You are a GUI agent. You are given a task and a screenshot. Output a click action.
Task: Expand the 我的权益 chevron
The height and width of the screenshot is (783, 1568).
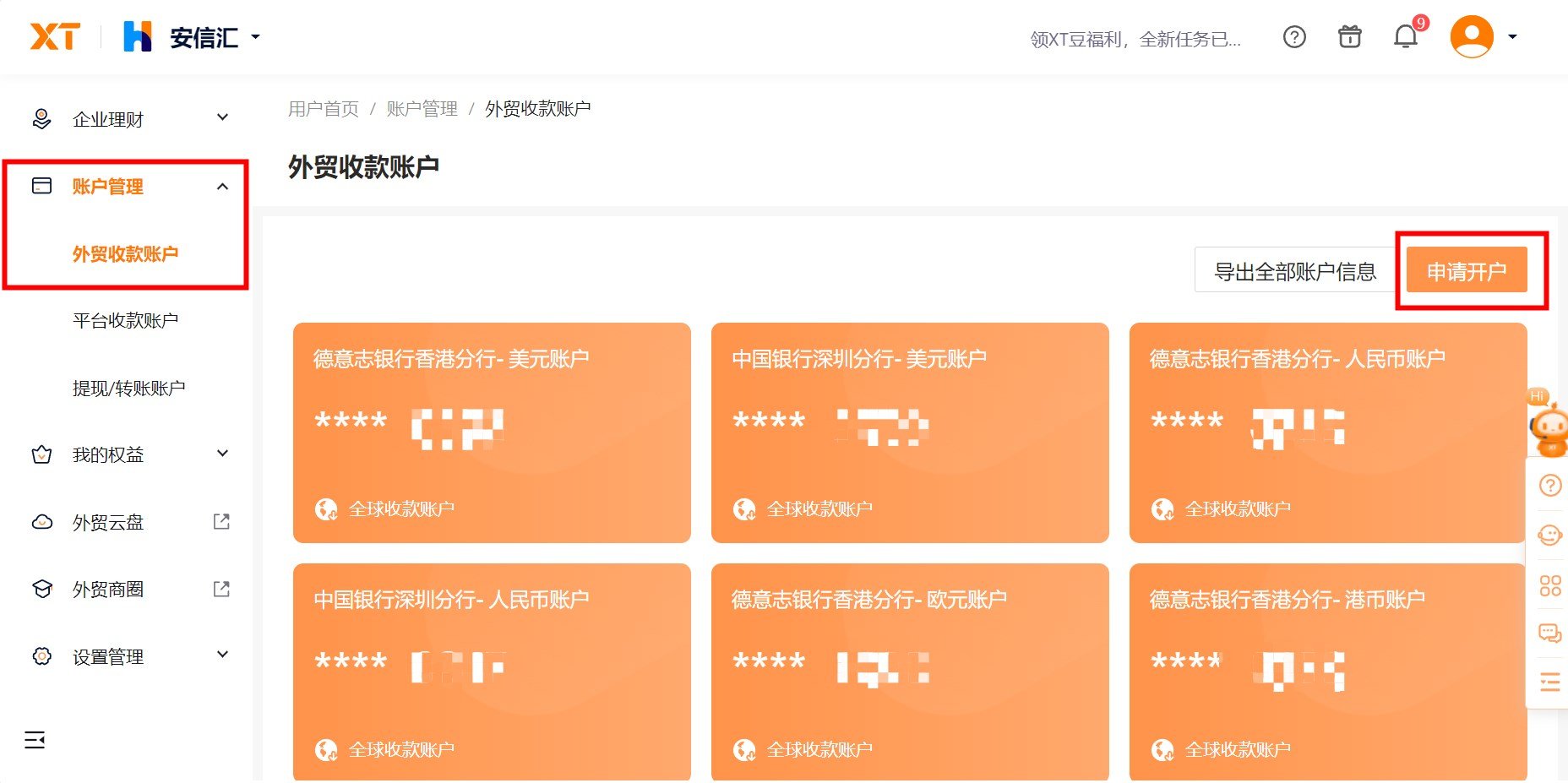[222, 454]
